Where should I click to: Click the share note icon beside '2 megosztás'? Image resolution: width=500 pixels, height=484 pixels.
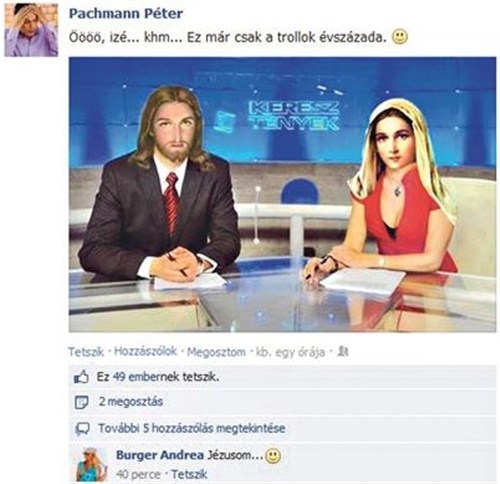coord(81,402)
